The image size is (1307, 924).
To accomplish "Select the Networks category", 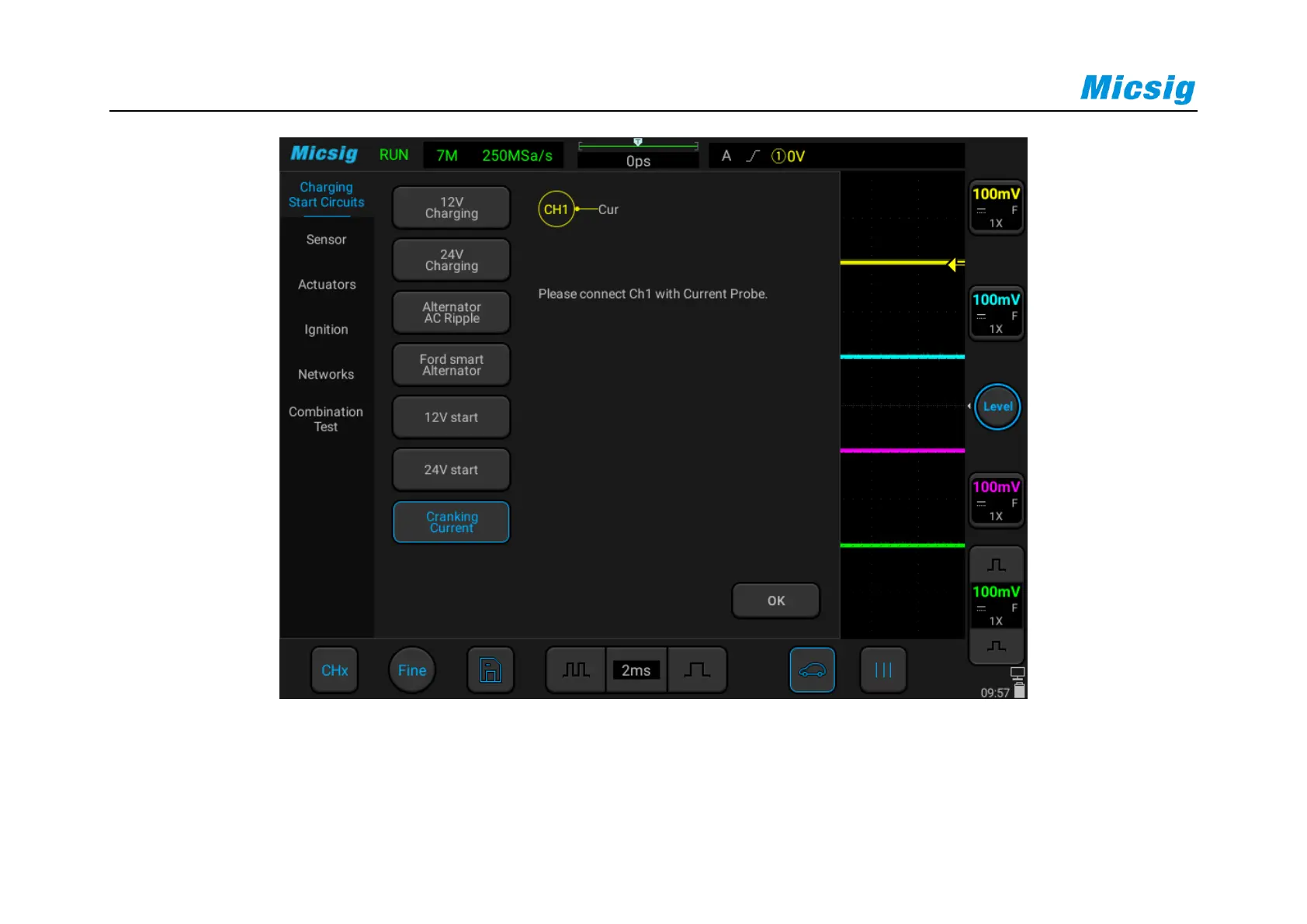I will pyautogui.click(x=327, y=375).
